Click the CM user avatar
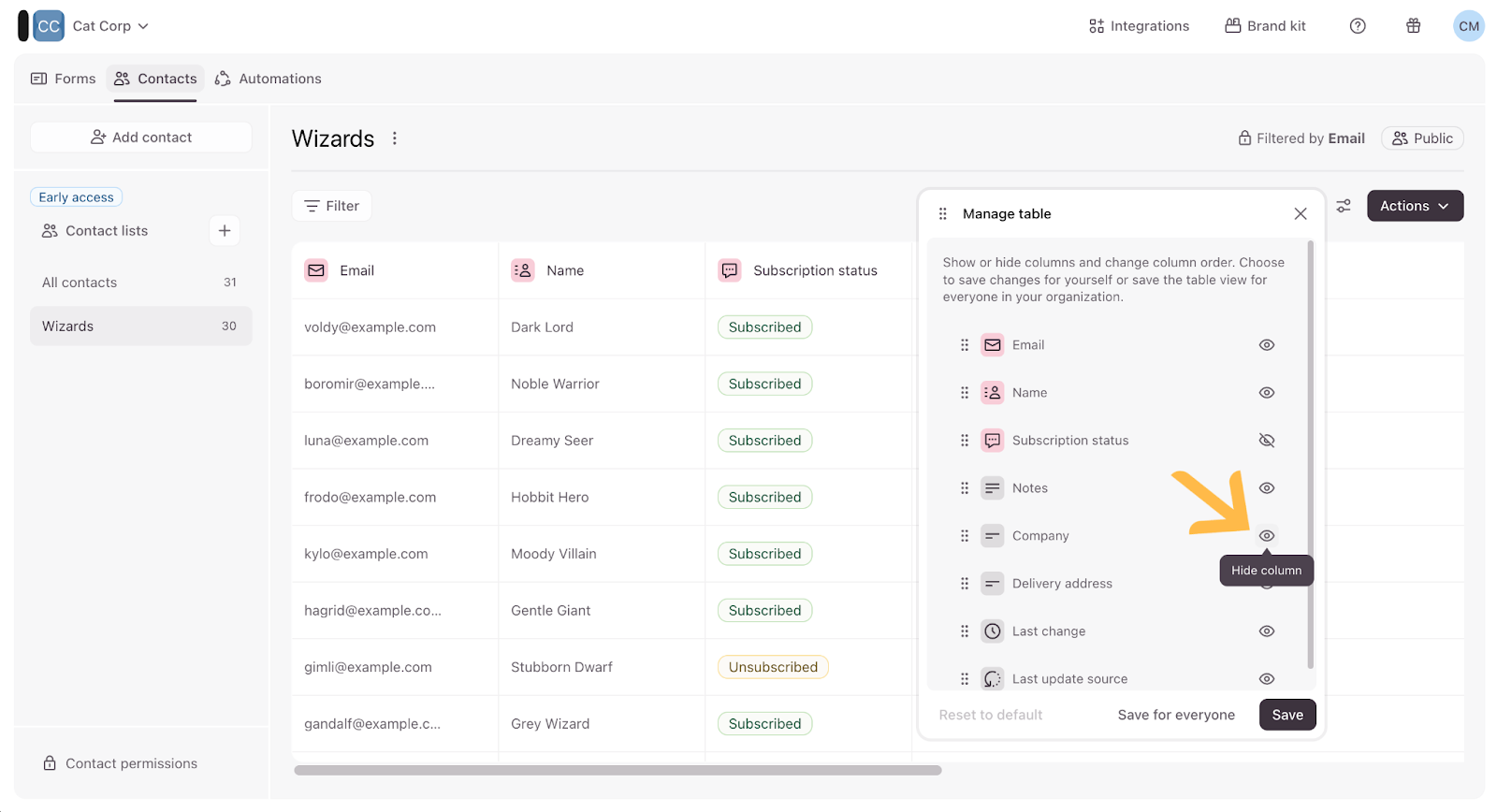 click(1468, 26)
